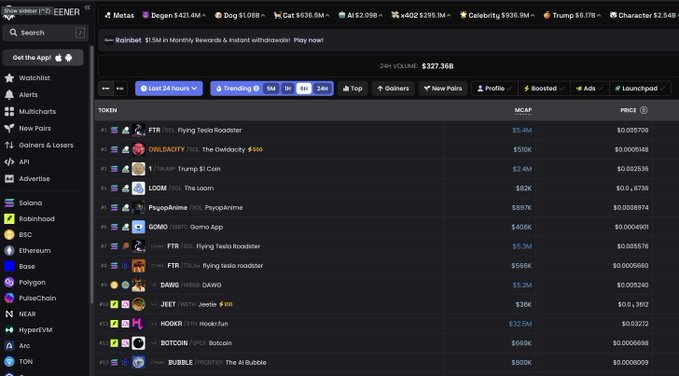Viewport: 679px width, 376px height.
Task: Open the Rainbet ad link
Action: (128, 40)
